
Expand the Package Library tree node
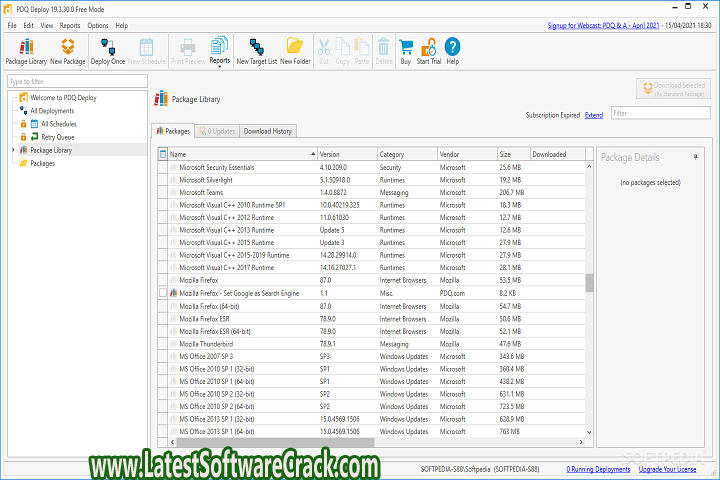pyautogui.click(x=13, y=150)
